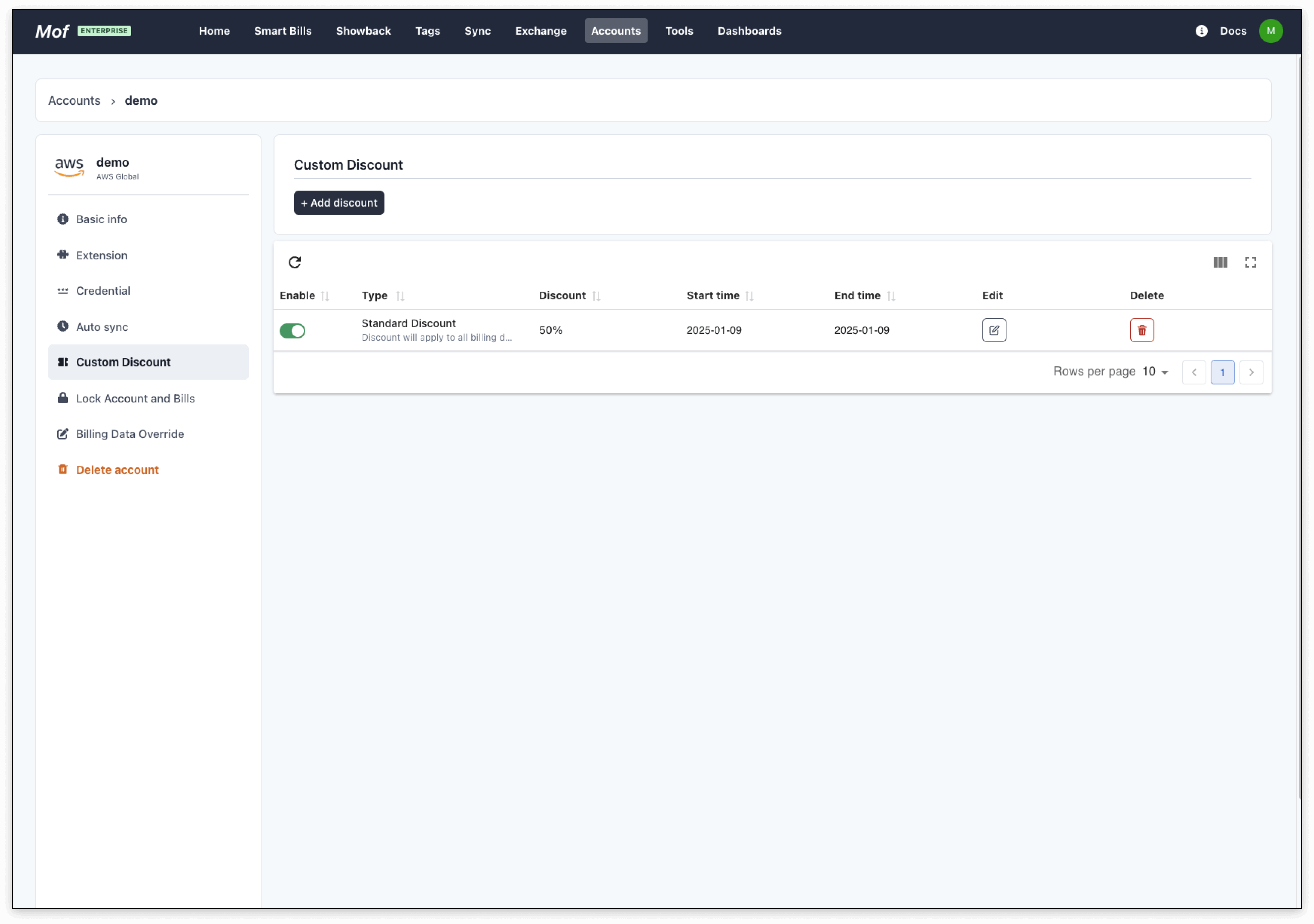Sort by Type column arrows
Viewport: 1314px width, 924px height.
click(400, 296)
